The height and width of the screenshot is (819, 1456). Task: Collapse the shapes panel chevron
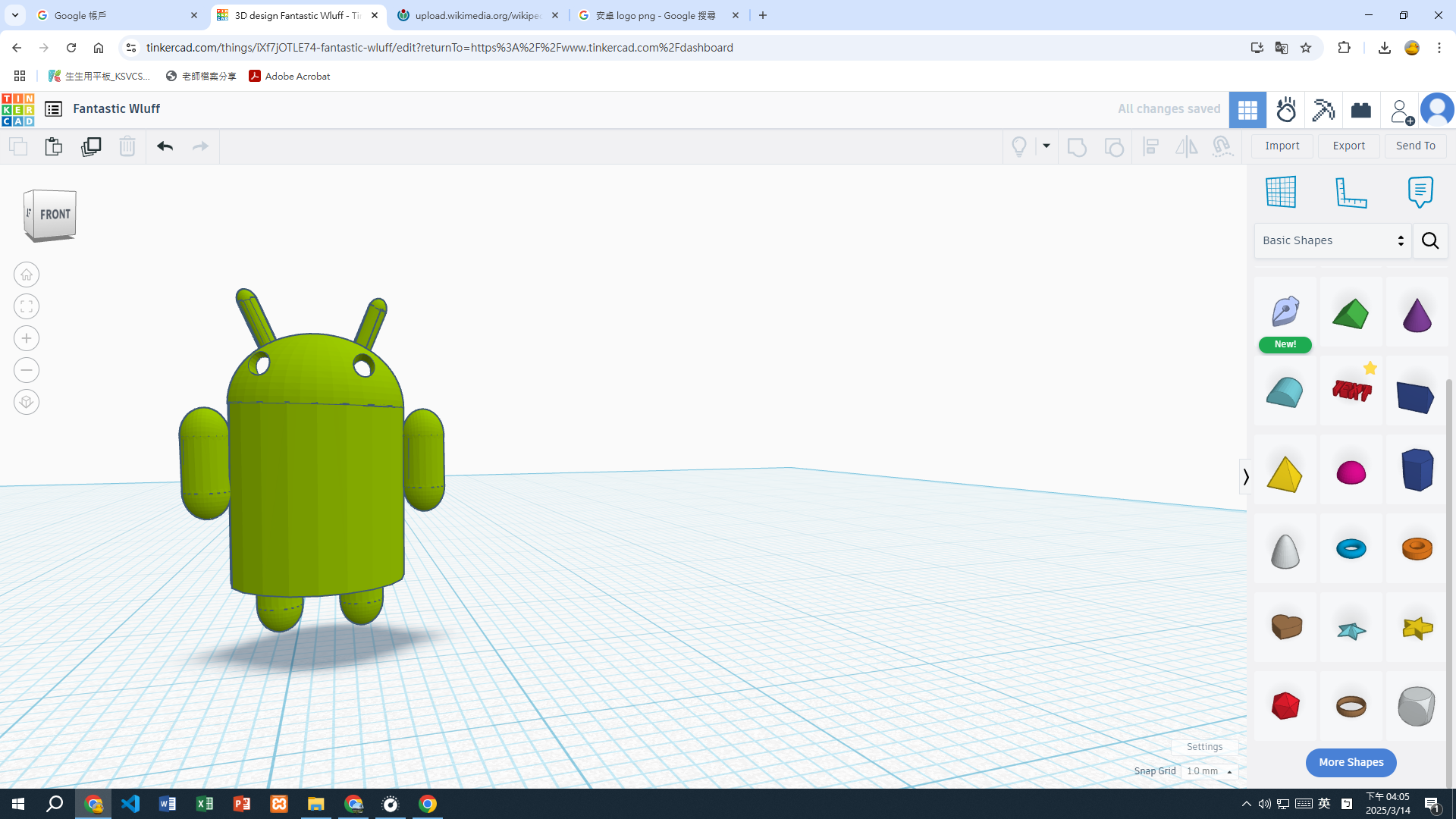tap(1245, 476)
